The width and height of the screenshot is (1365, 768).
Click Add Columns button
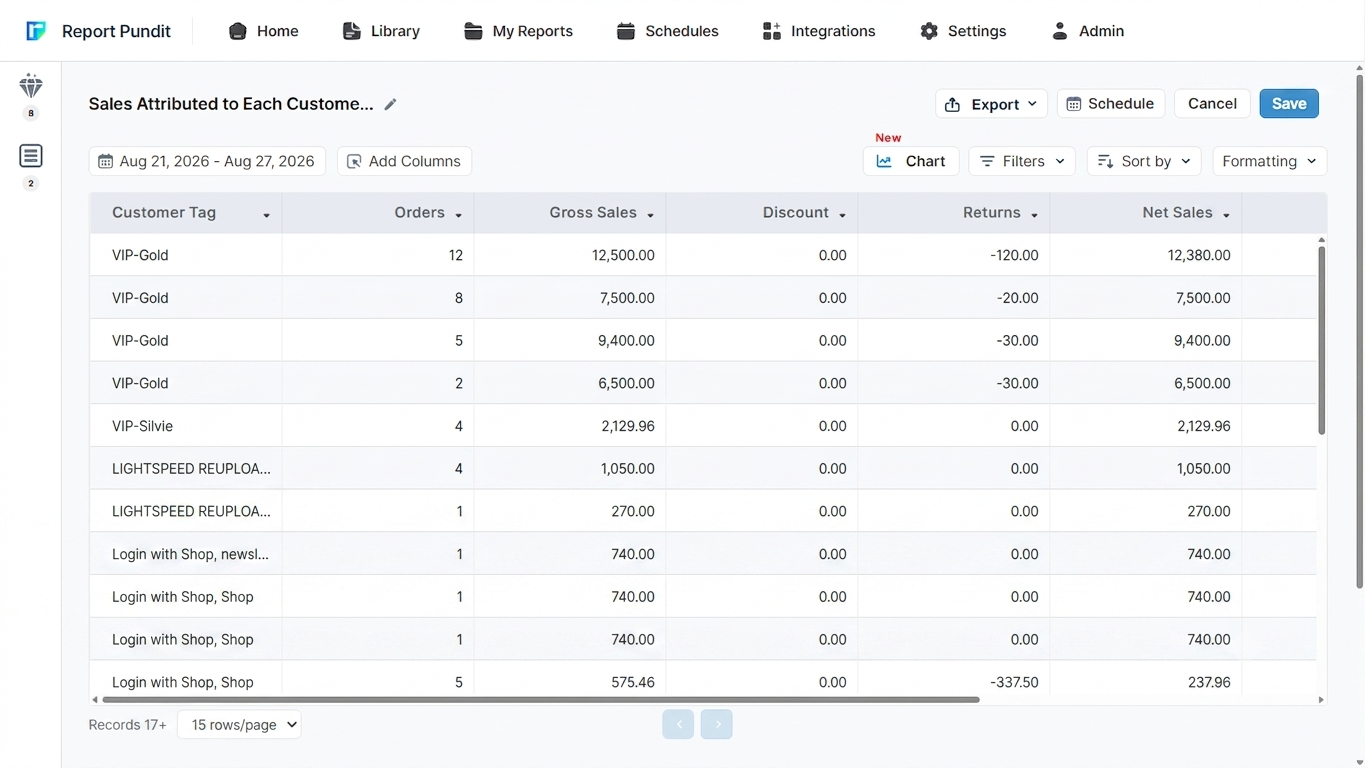[405, 161]
